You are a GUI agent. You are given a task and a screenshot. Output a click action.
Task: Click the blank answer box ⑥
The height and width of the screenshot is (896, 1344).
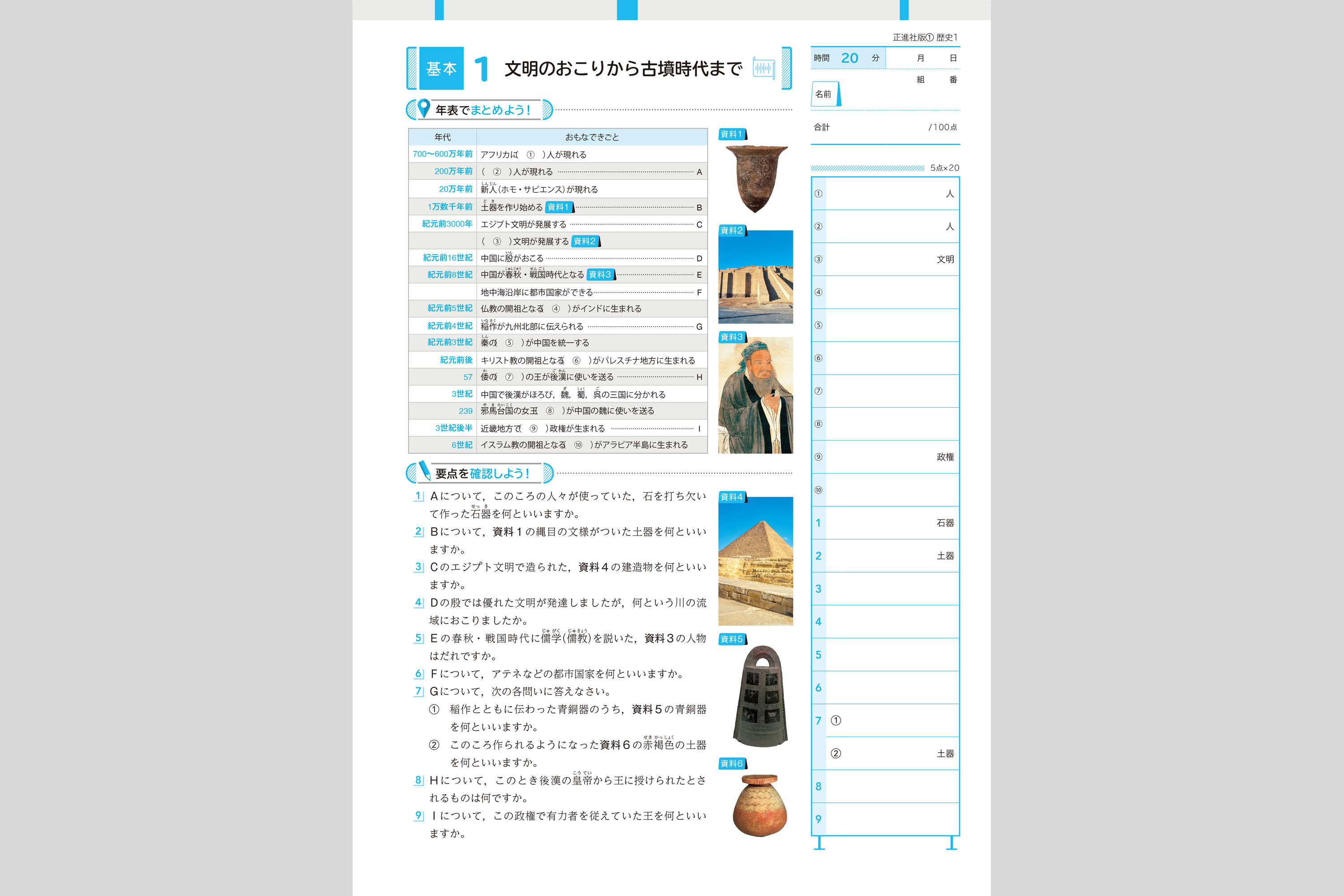click(x=892, y=358)
